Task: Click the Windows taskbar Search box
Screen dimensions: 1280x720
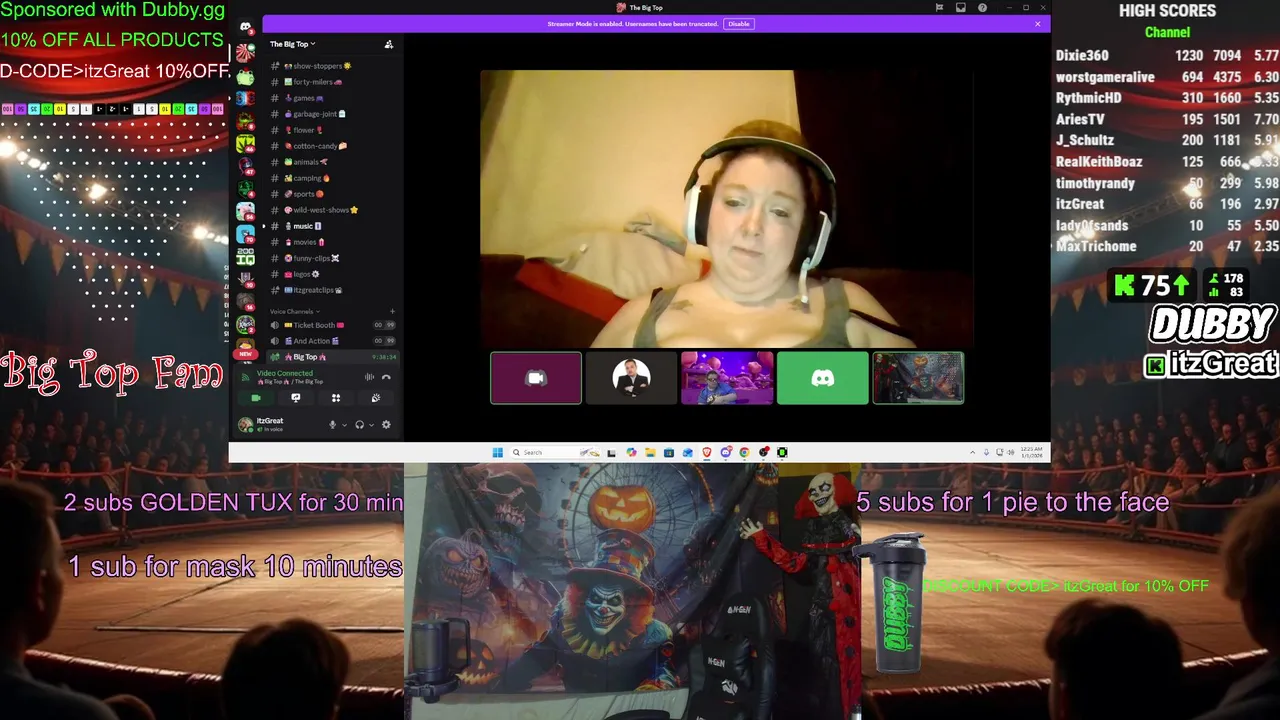Action: click(x=555, y=452)
